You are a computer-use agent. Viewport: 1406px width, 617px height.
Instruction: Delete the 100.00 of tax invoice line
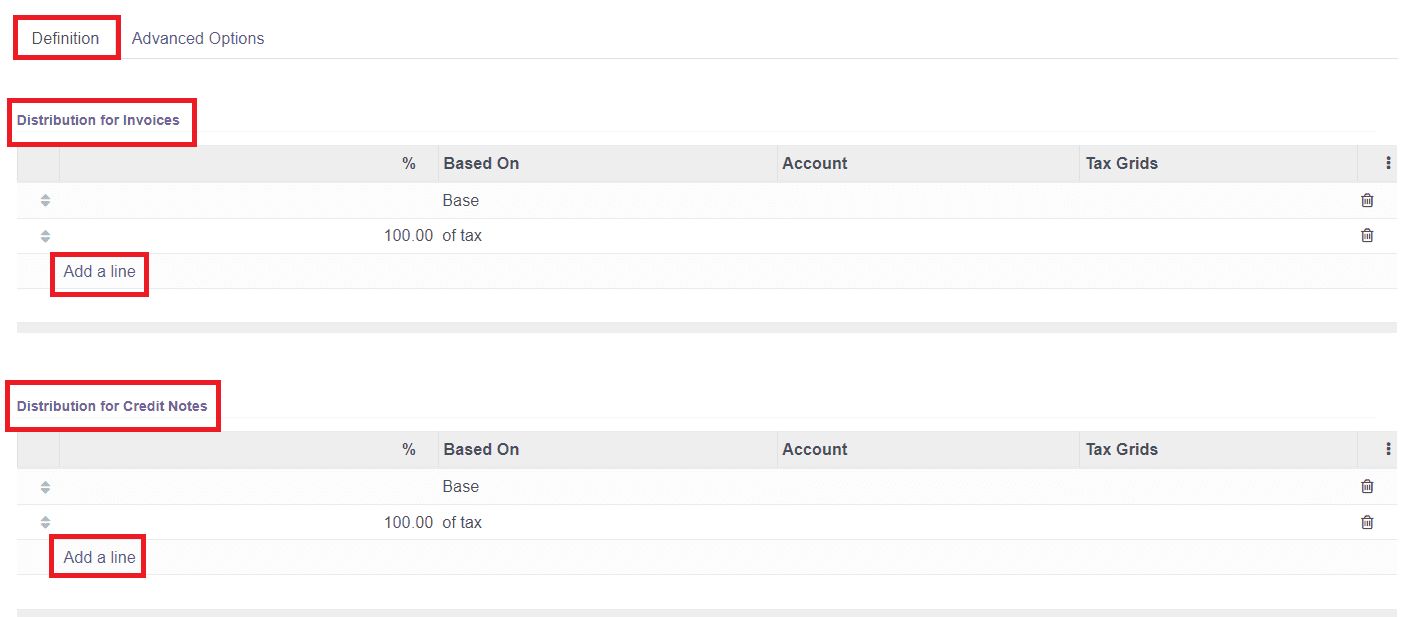pyautogui.click(x=1367, y=235)
